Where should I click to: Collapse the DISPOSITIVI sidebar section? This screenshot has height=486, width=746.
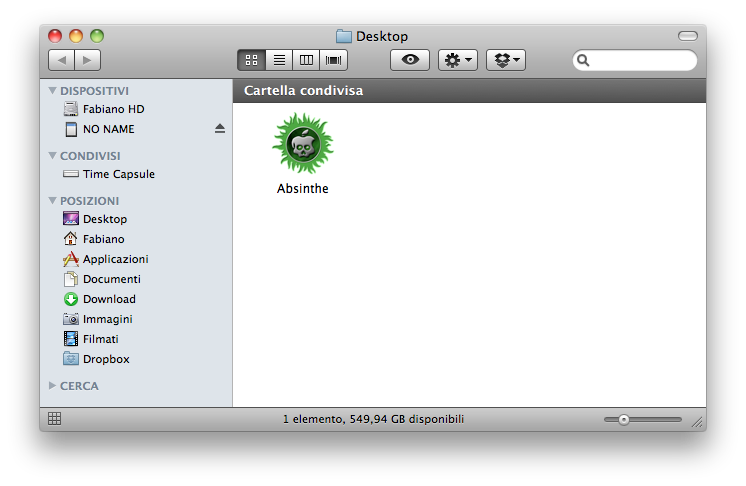[53, 91]
